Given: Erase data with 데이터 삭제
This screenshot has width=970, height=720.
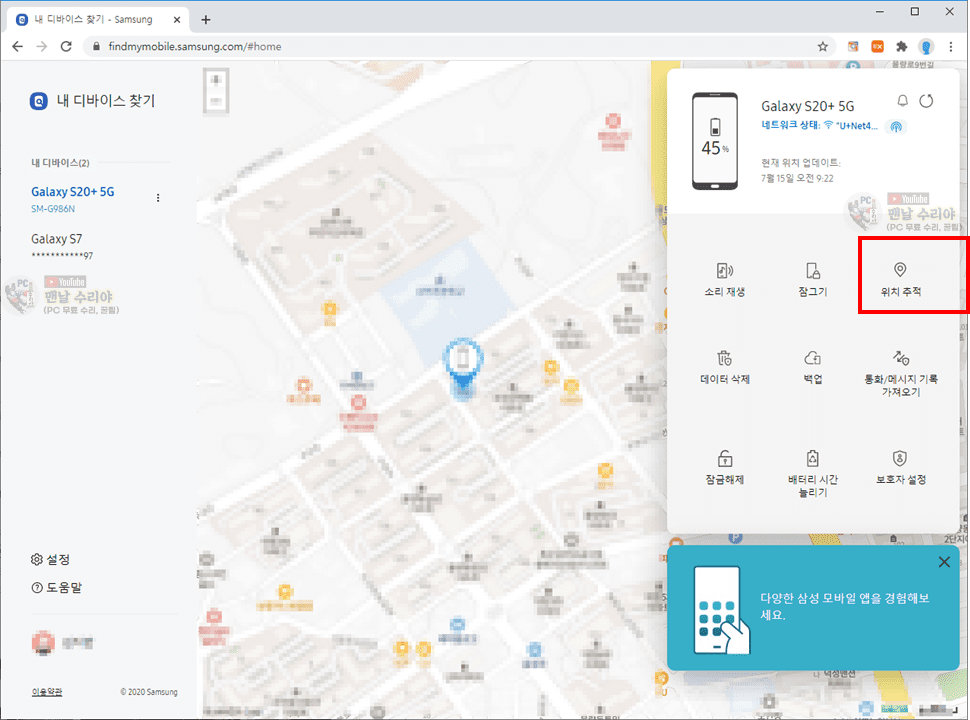Looking at the screenshot, I should [x=724, y=367].
